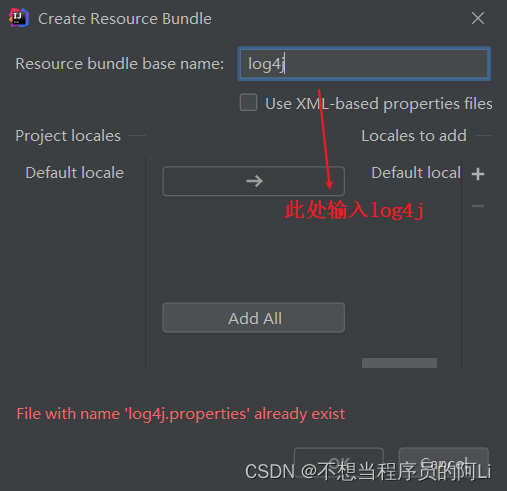Click the IntelliJ IDEA logo in the title bar
Image resolution: width=507 pixels, height=491 pixels.
point(19,18)
